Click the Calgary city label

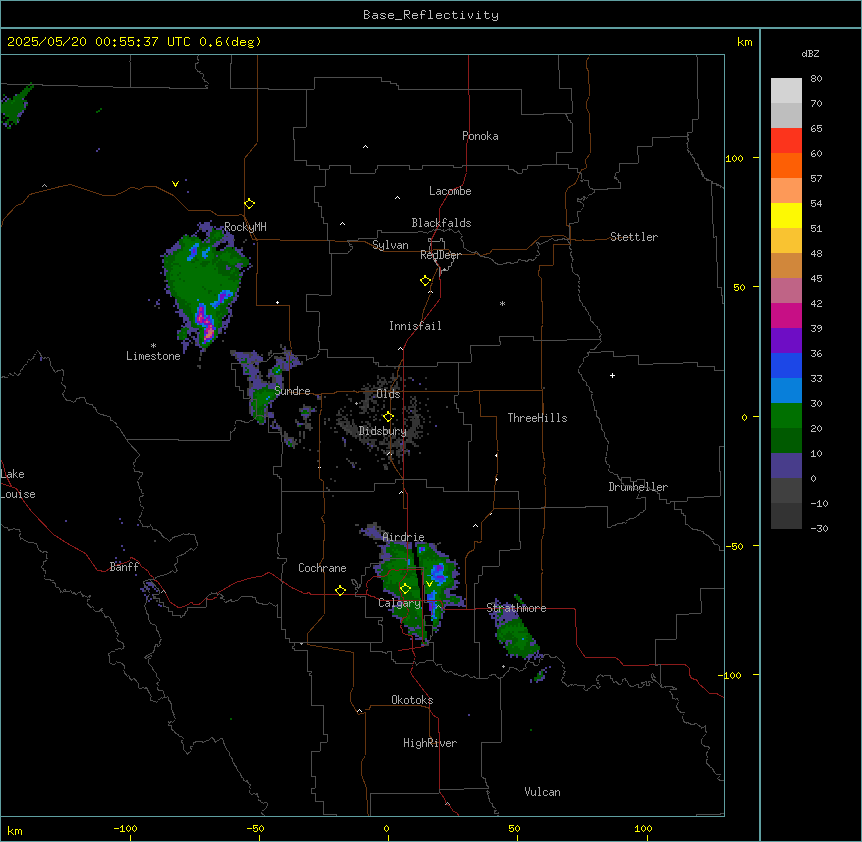click(x=400, y=603)
